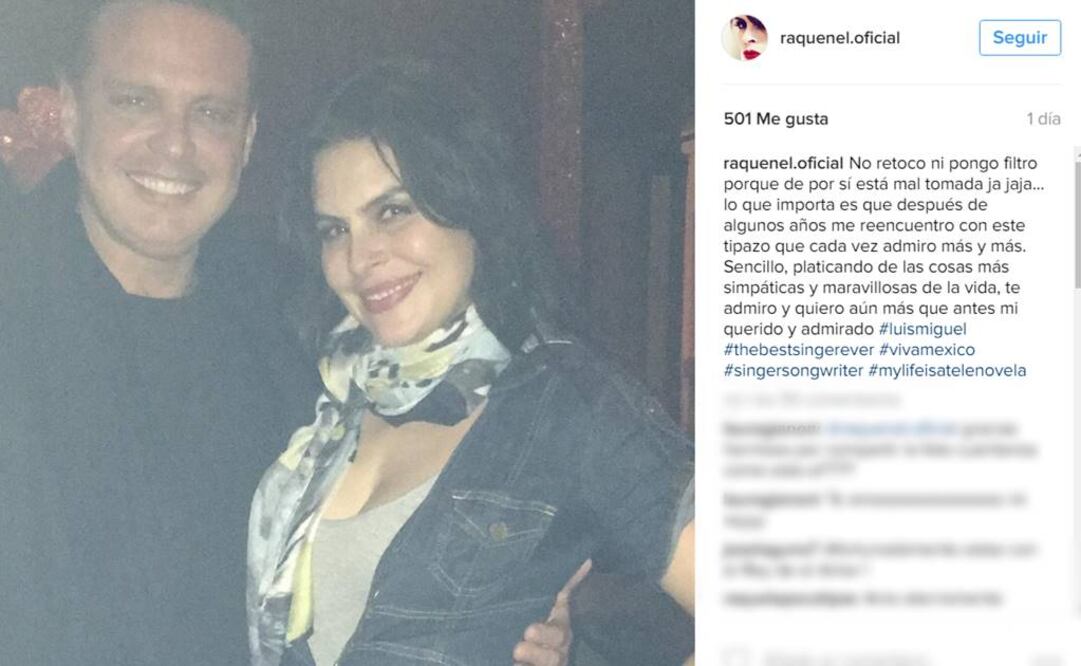Viewport: 1081px width, 666px height.
Task: Open the #mylifeisatelenovela hashtag
Action: (x=947, y=370)
